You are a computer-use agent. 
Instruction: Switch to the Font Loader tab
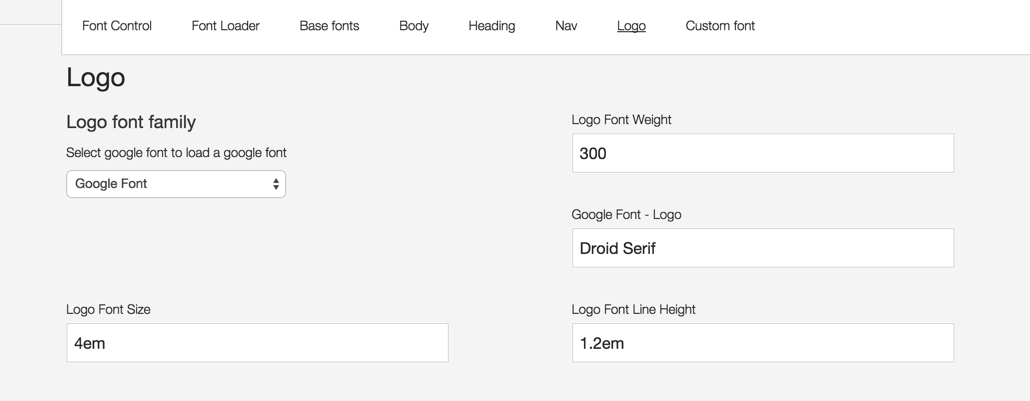click(x=225, y=26)
